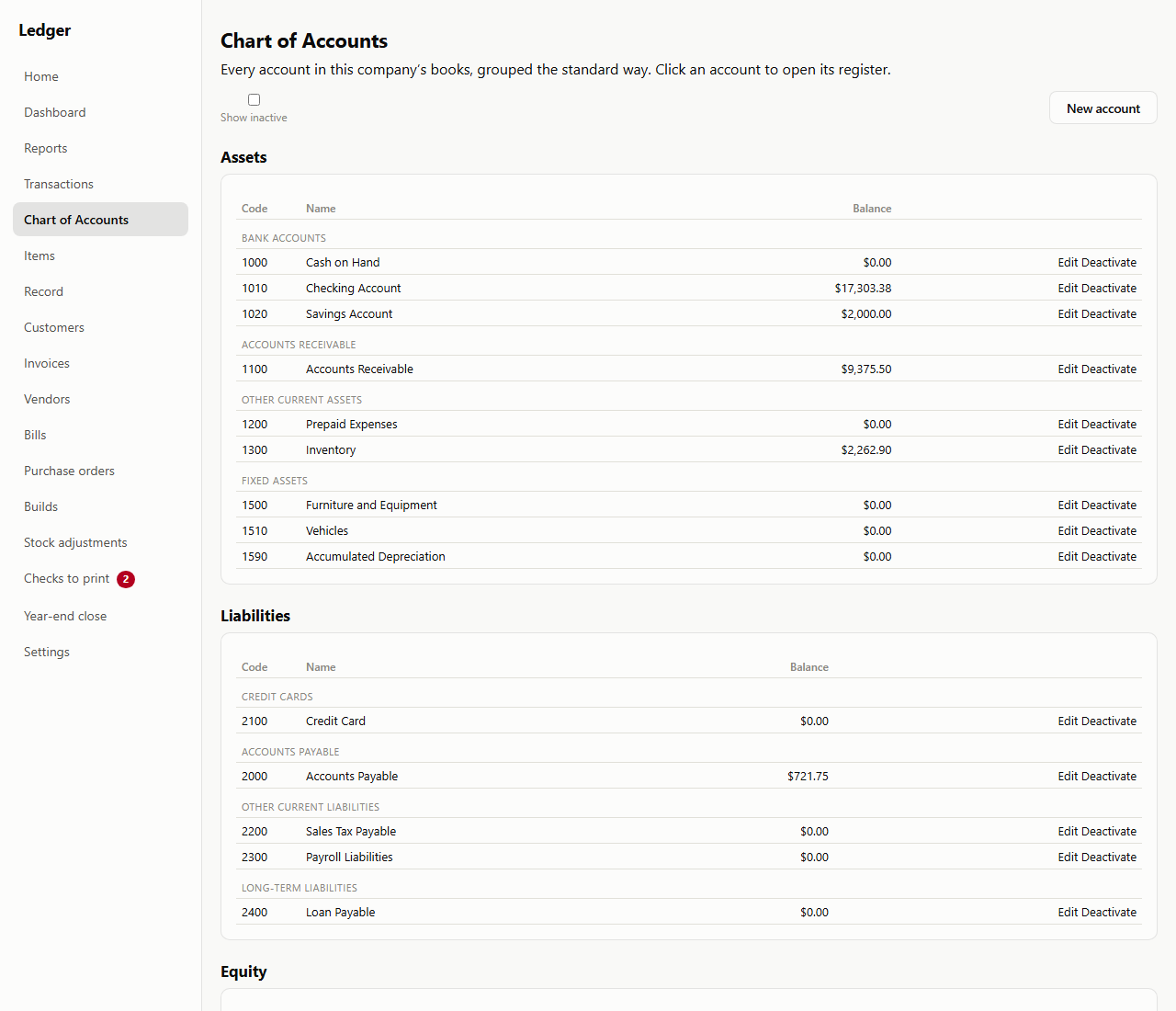Edit the Inventory account

(1068, 449)
